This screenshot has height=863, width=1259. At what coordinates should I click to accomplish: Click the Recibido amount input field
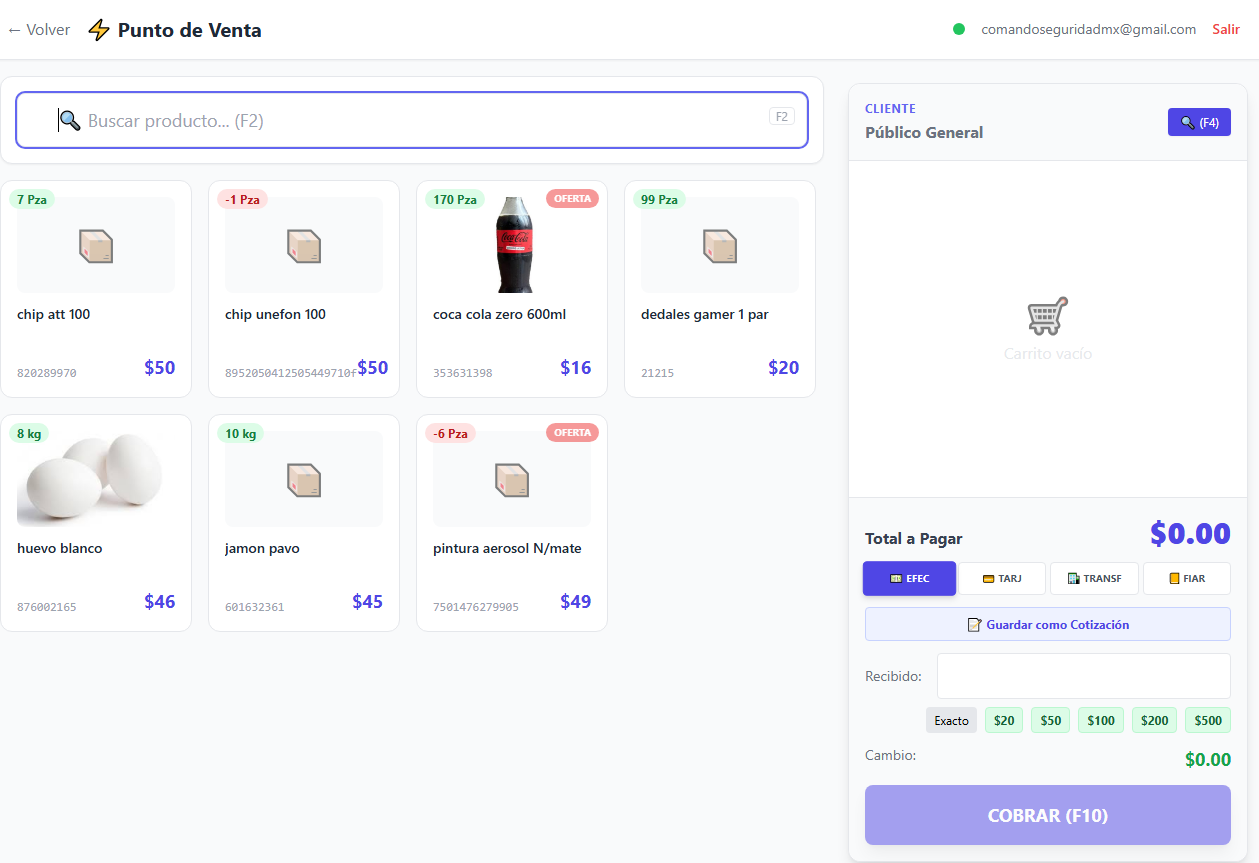pos(1083,676)
